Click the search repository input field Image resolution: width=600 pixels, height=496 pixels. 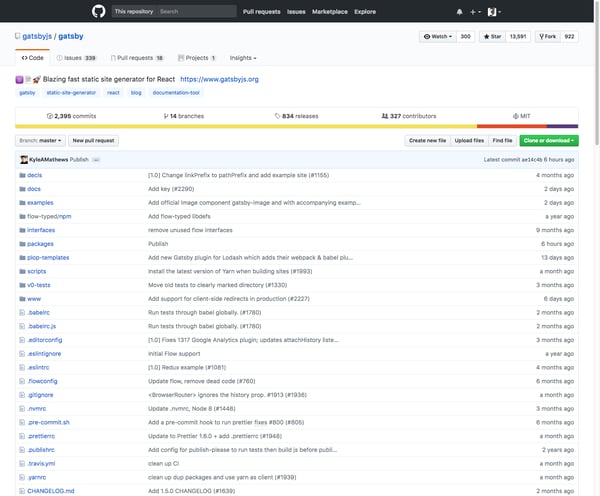(196, 11)
